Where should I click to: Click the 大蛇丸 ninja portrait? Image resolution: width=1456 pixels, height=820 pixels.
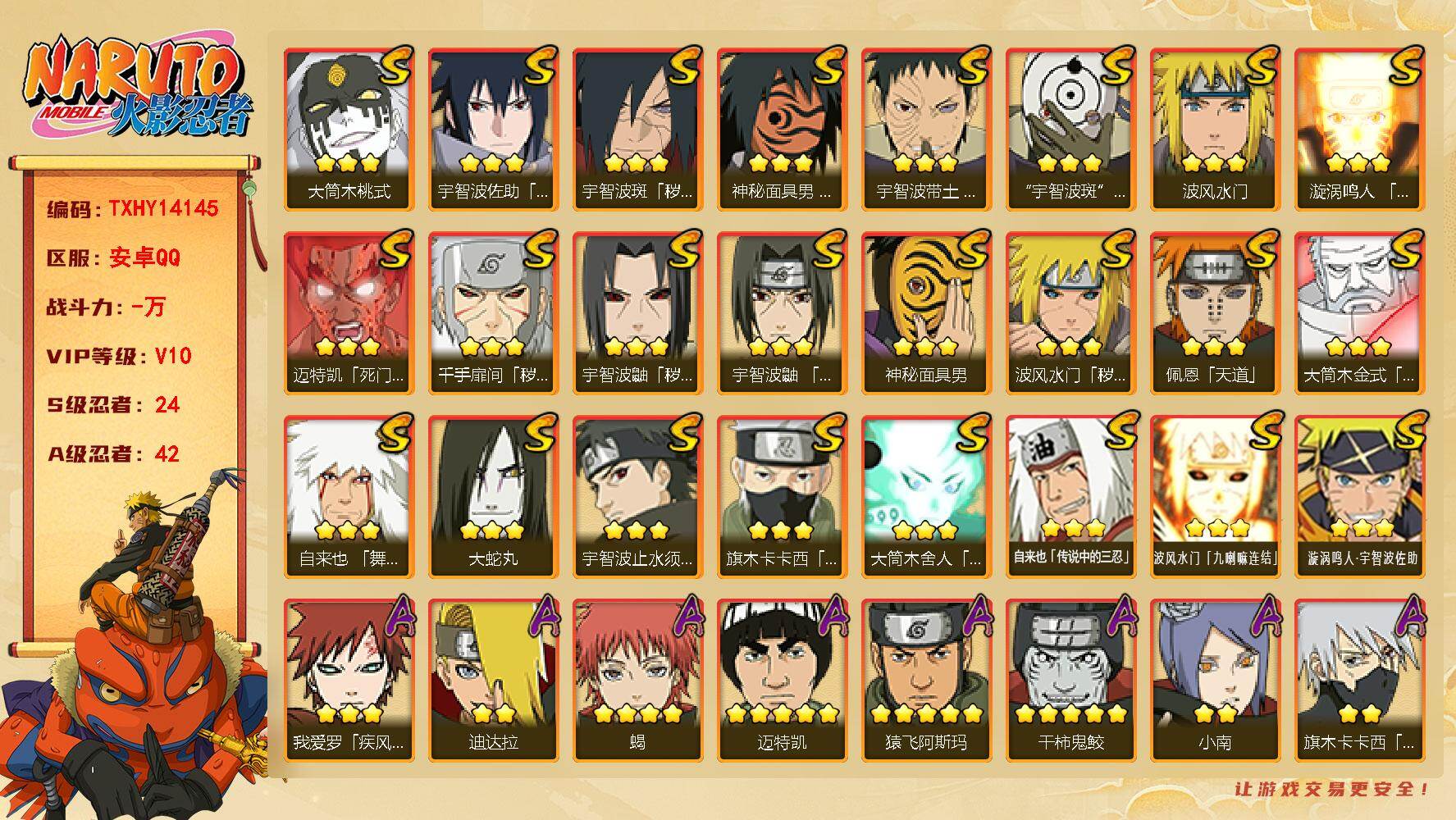tap(493, 497)
